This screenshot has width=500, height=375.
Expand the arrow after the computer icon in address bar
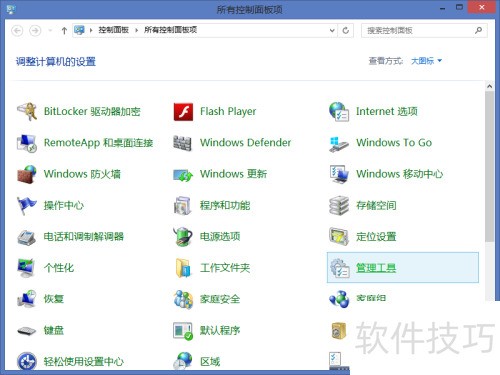[x=91, y=31]
